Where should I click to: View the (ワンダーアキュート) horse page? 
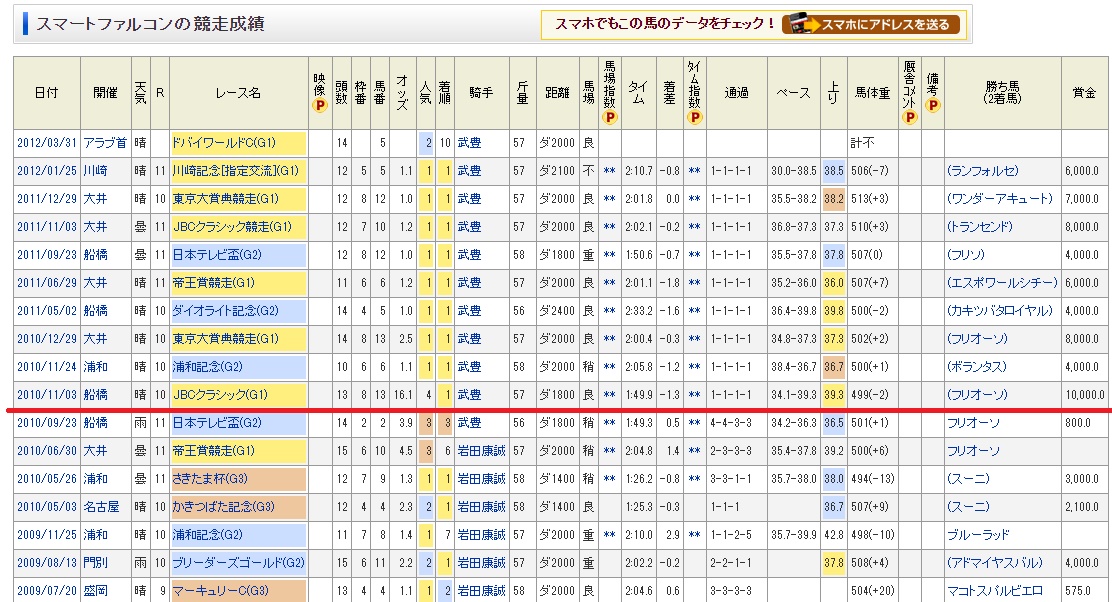click(x=999, y=199)
